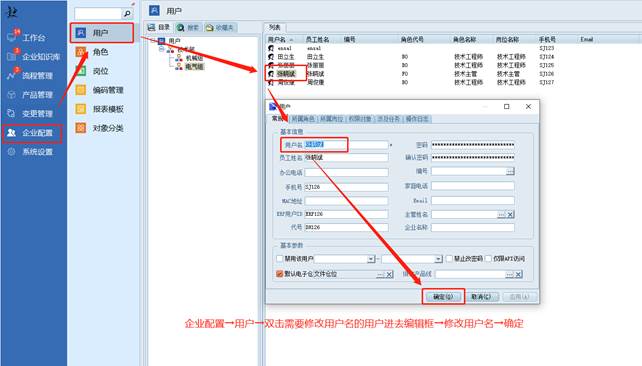This screenshot has width=642, height=366.
Task: Open the 操作日志 tab in the dialog
Action: click(x=417, y=119)
